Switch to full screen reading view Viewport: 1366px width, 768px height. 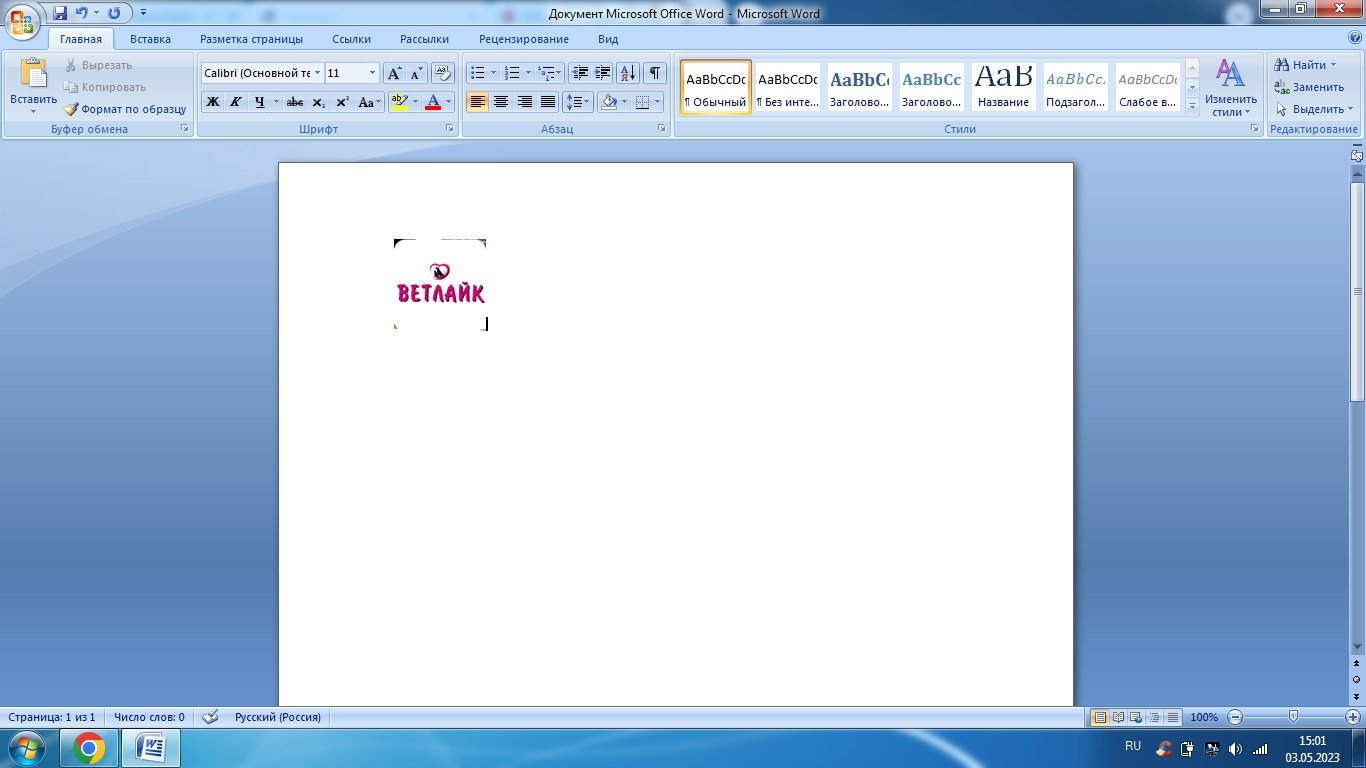pyautogui.click(x=1118, y=717)
